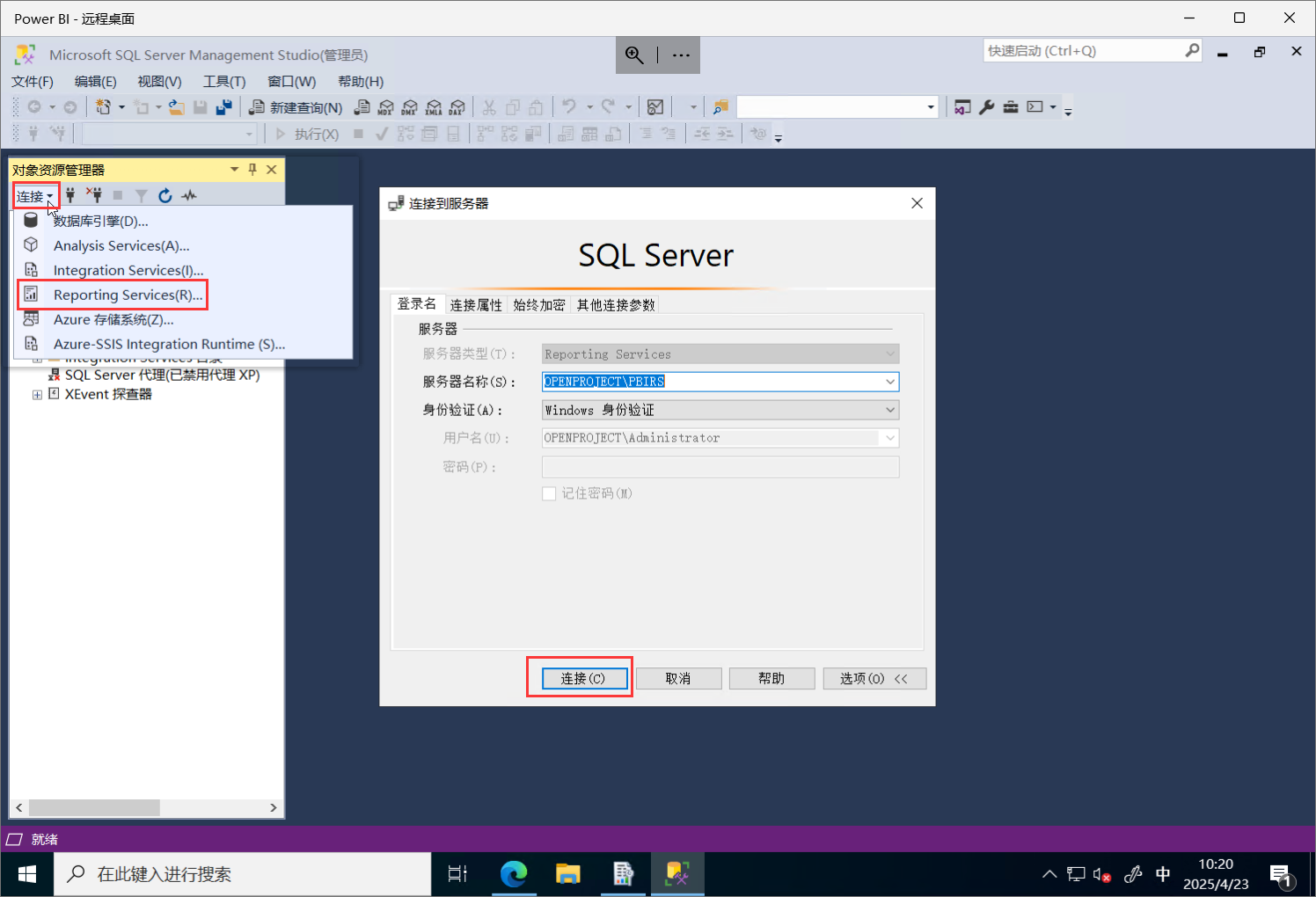Click the Microsoft Edge taskbar icon
The width and height of the screenshot is (1316, 897).
pos(514,874)
